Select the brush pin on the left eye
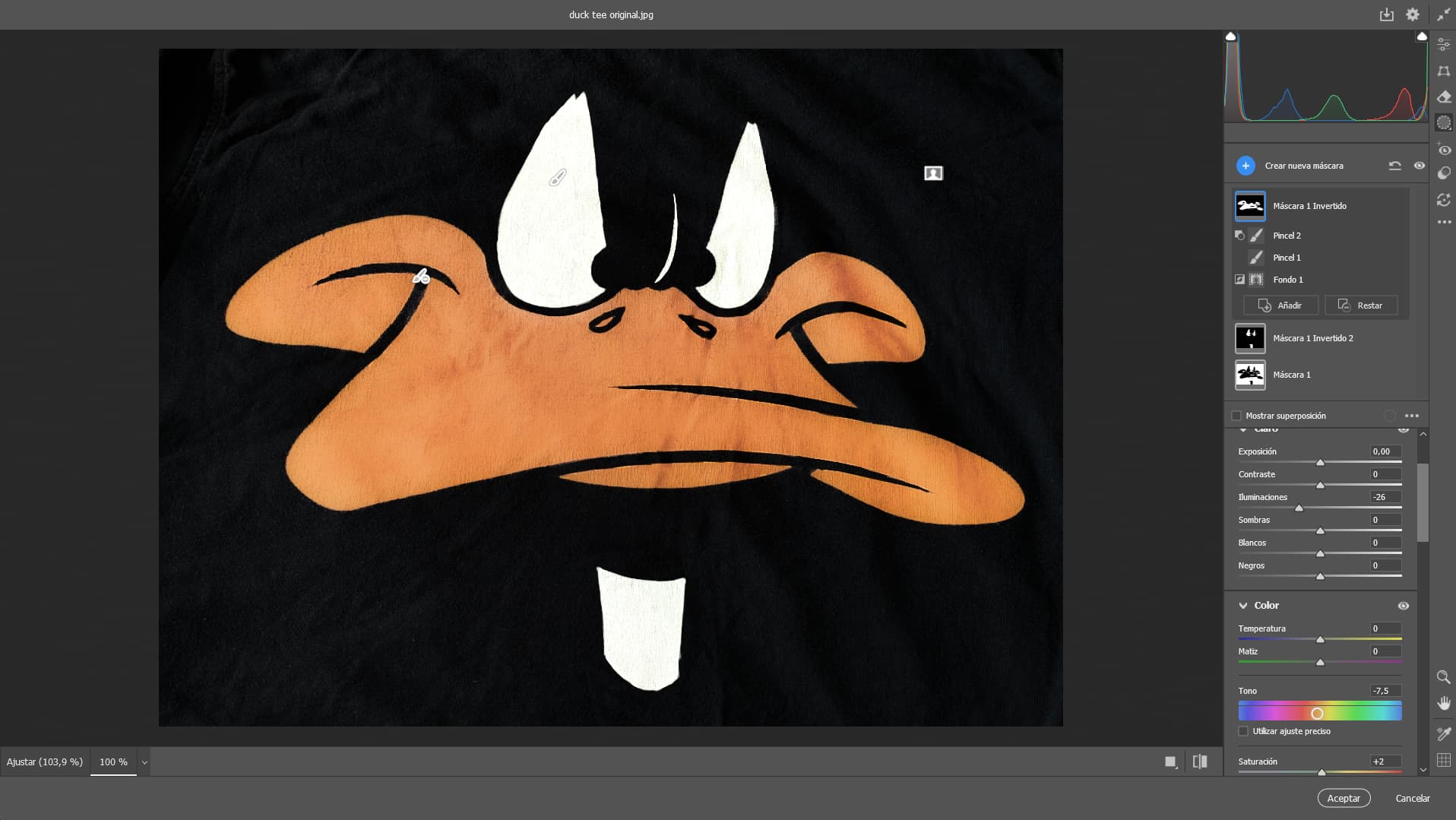The width and height of the screenshot is (1456, 820). pyautogui.click(x=558, y=178)
